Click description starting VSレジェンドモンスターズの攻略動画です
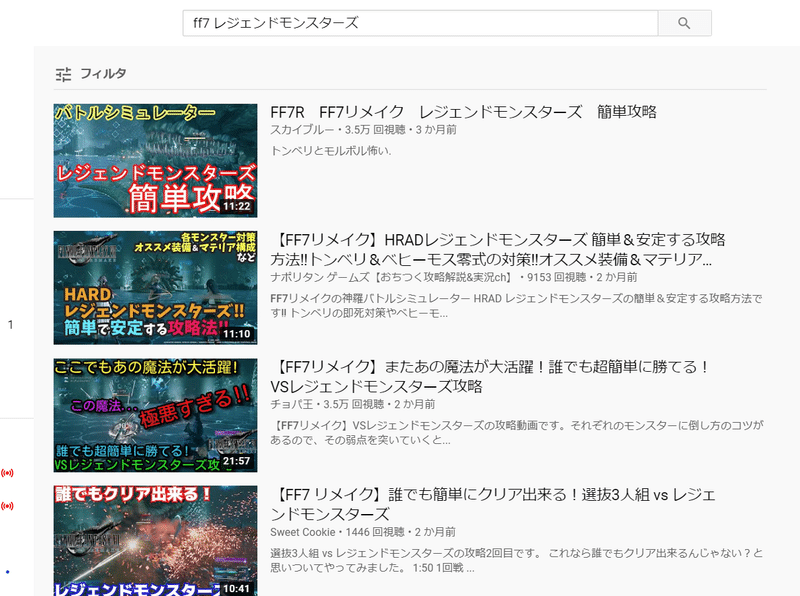This screenshot has width=800, height=596. (517, 433)
